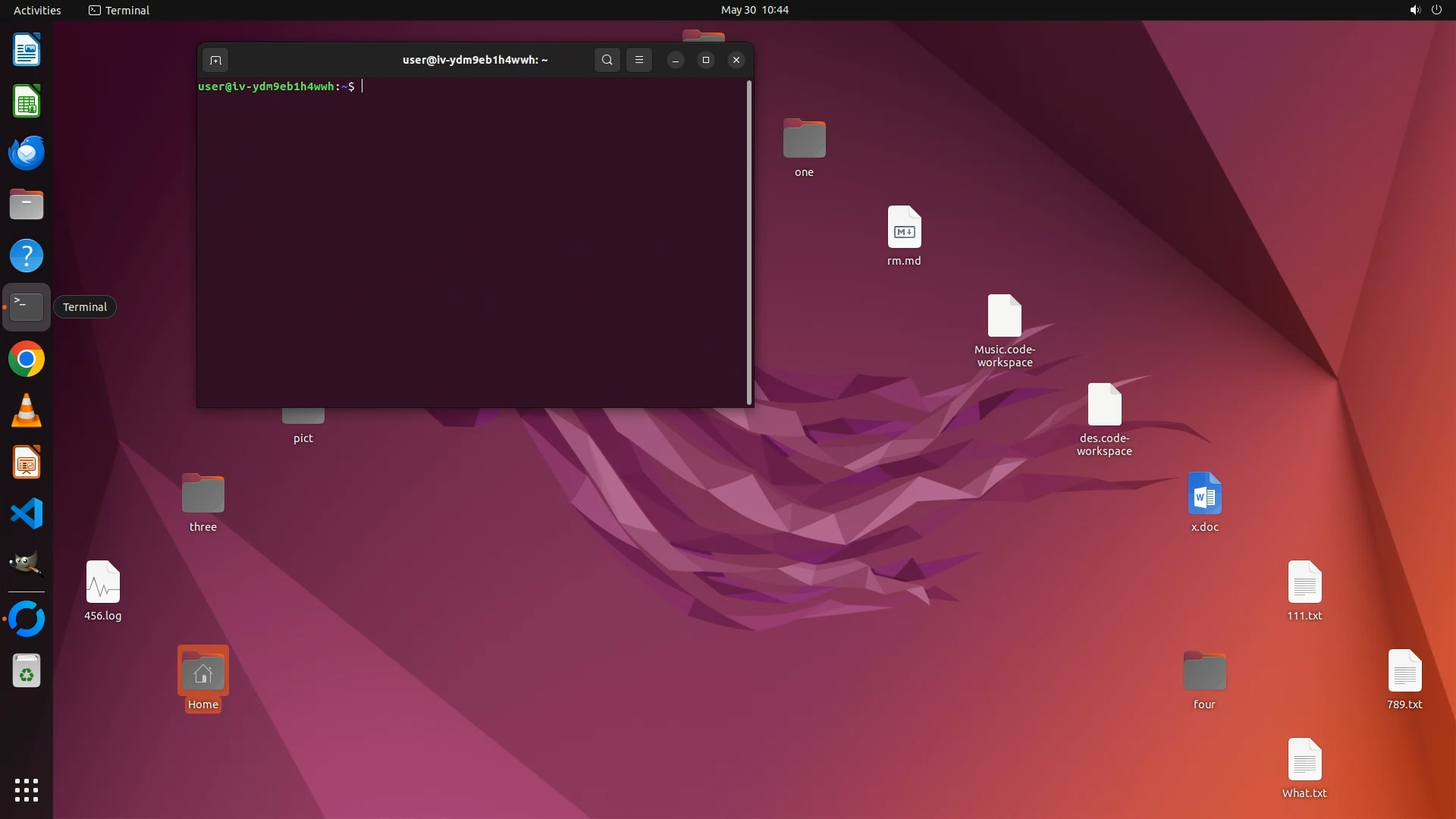Click the Terminal window scrollbar

click(749, 243)
